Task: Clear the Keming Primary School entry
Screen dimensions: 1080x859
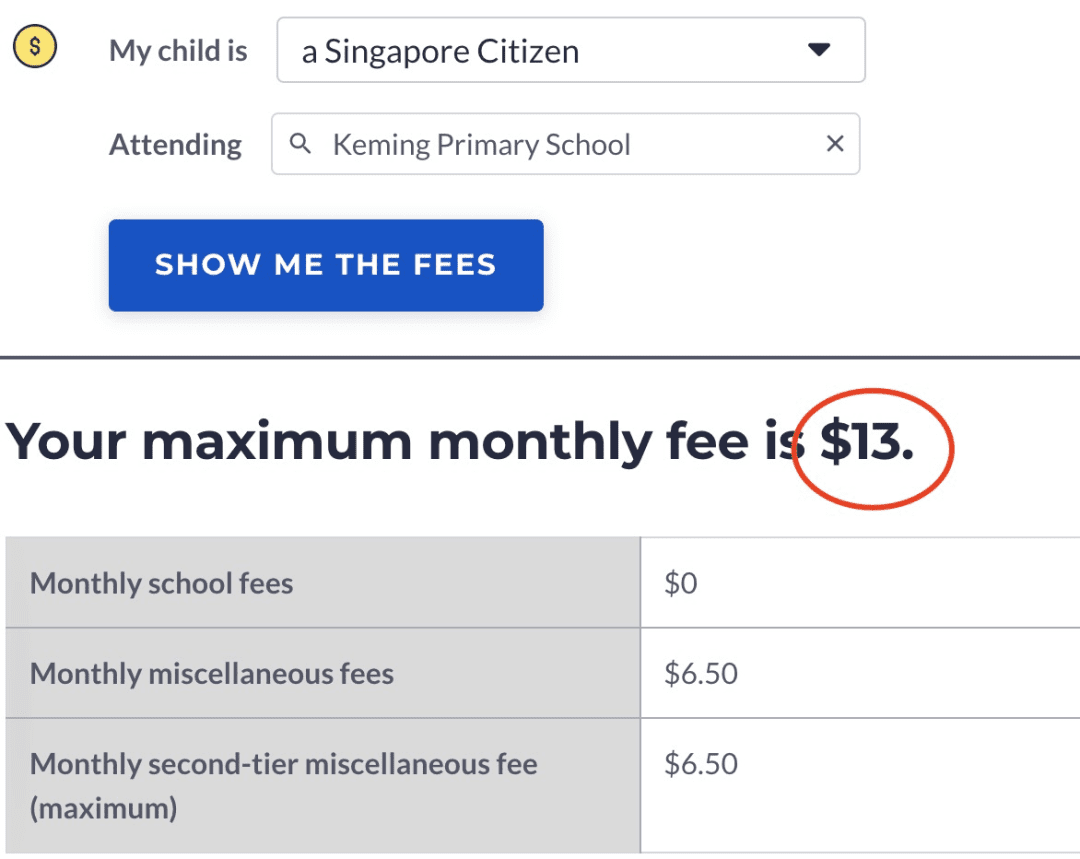Action: tap(835, 144)
